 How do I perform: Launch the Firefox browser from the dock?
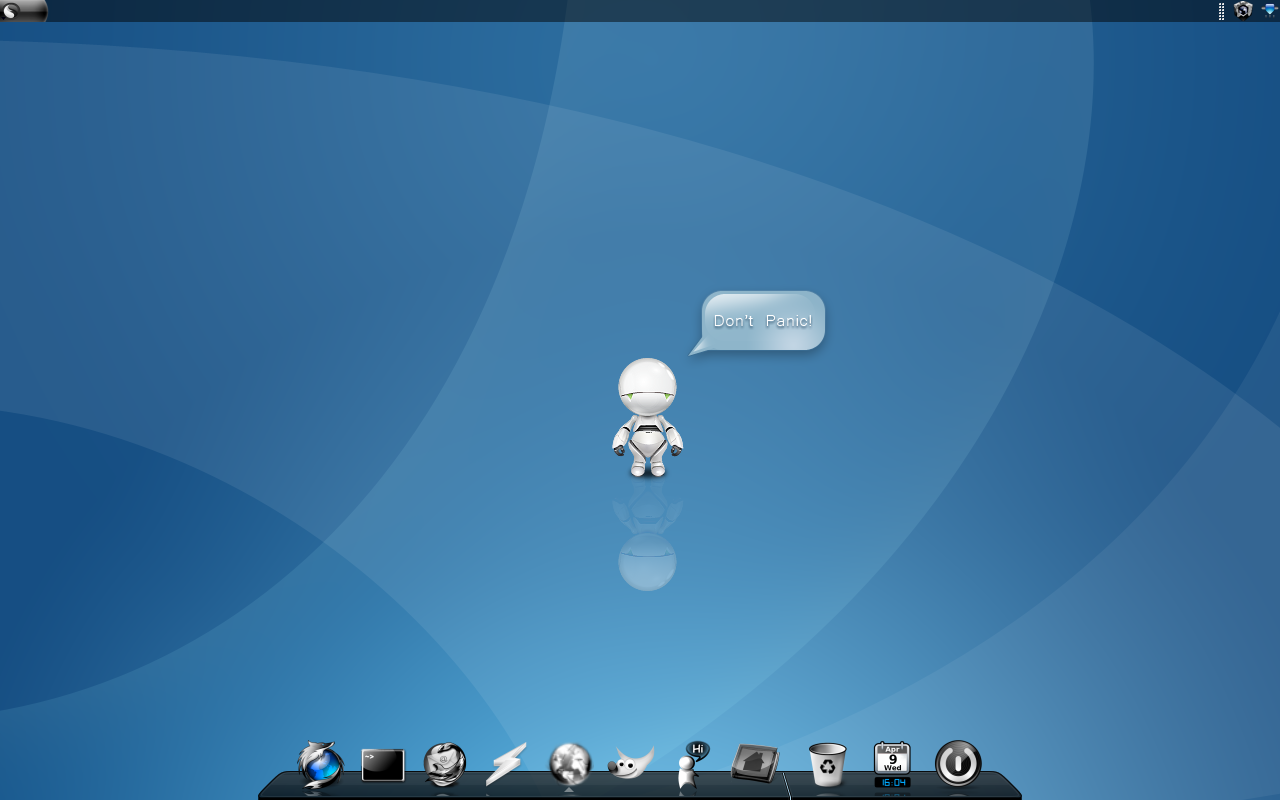(321, 765)
